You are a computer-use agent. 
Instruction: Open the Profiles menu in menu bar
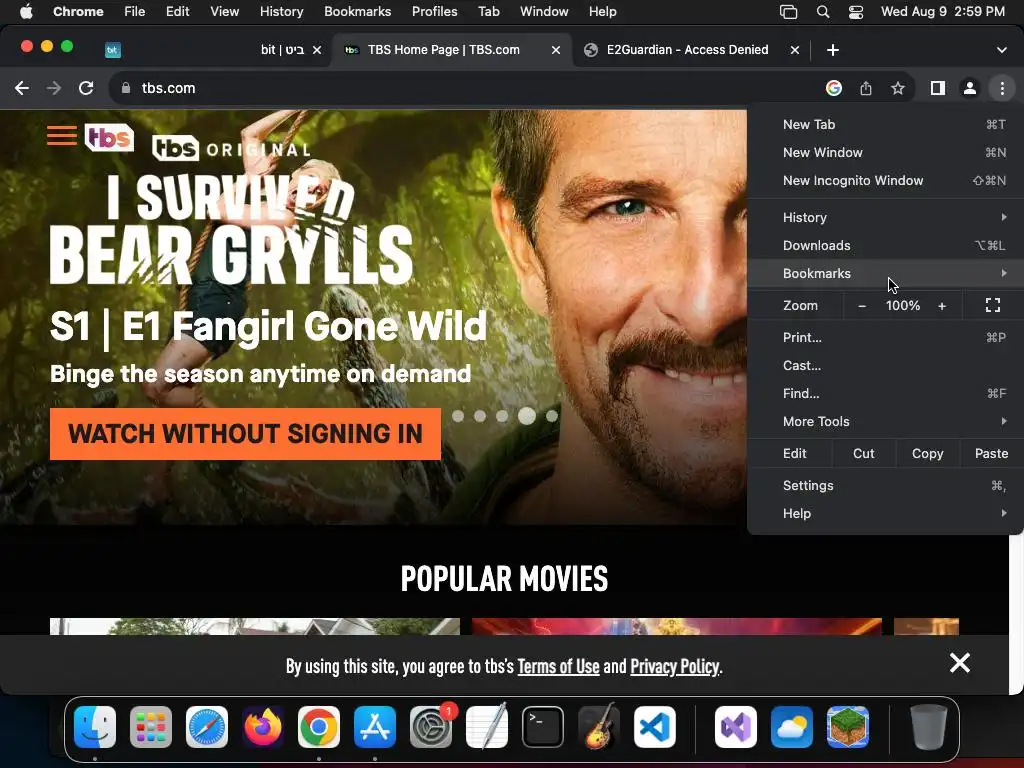[x=434, y=12]
